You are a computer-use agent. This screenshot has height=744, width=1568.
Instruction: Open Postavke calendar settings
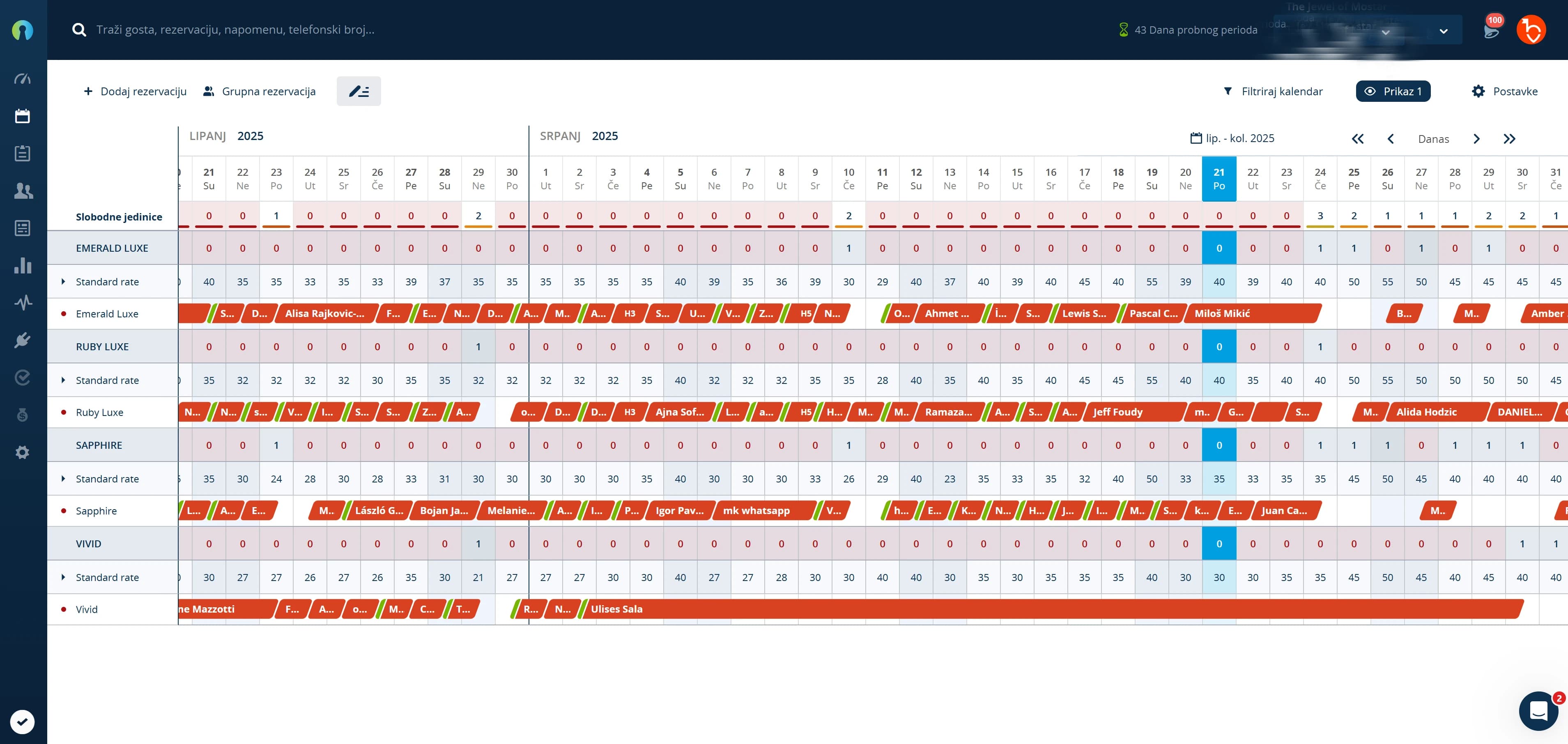pyautogui.click(x=1505, y=91)
